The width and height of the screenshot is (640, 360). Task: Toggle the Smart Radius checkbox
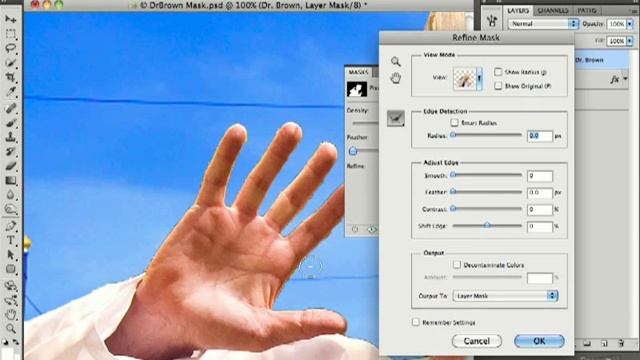coord(454,122)
